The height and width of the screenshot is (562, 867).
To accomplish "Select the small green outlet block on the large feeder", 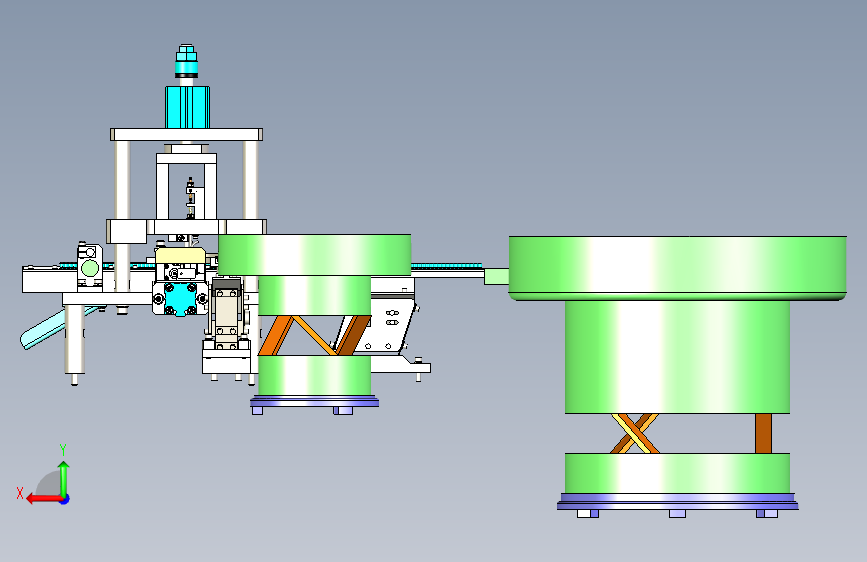I will (497, 277).
